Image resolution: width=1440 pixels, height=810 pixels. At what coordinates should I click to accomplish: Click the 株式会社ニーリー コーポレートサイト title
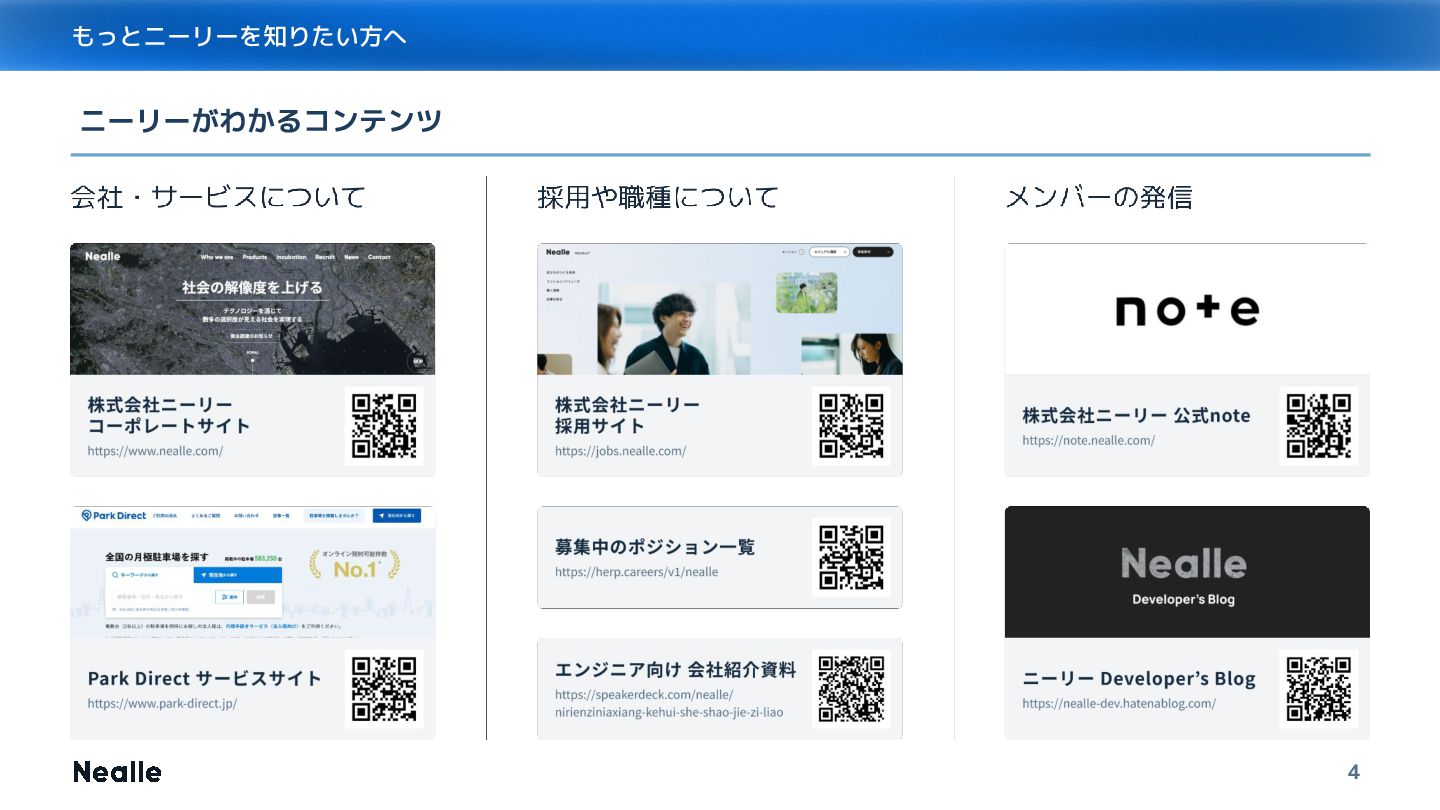pyautogui.click(x=169, y=415)
